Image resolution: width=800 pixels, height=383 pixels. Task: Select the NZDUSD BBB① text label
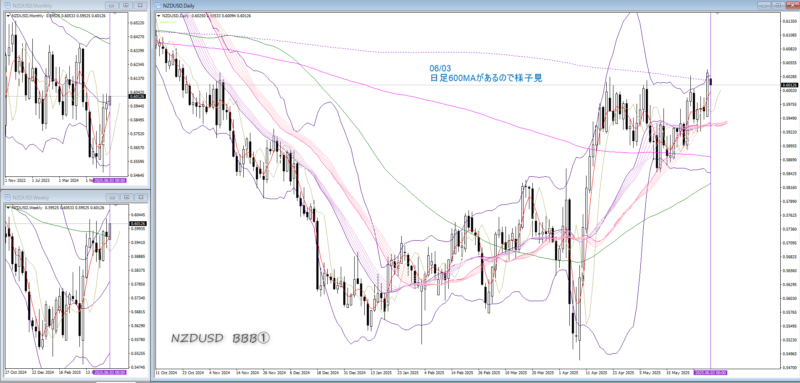tap(220, 338)
